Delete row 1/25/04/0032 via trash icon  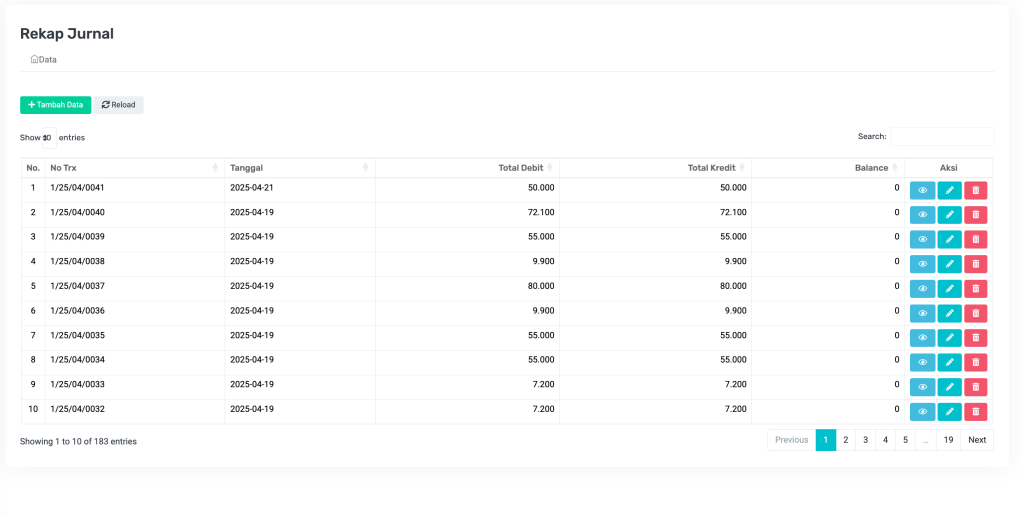(975, 412)
